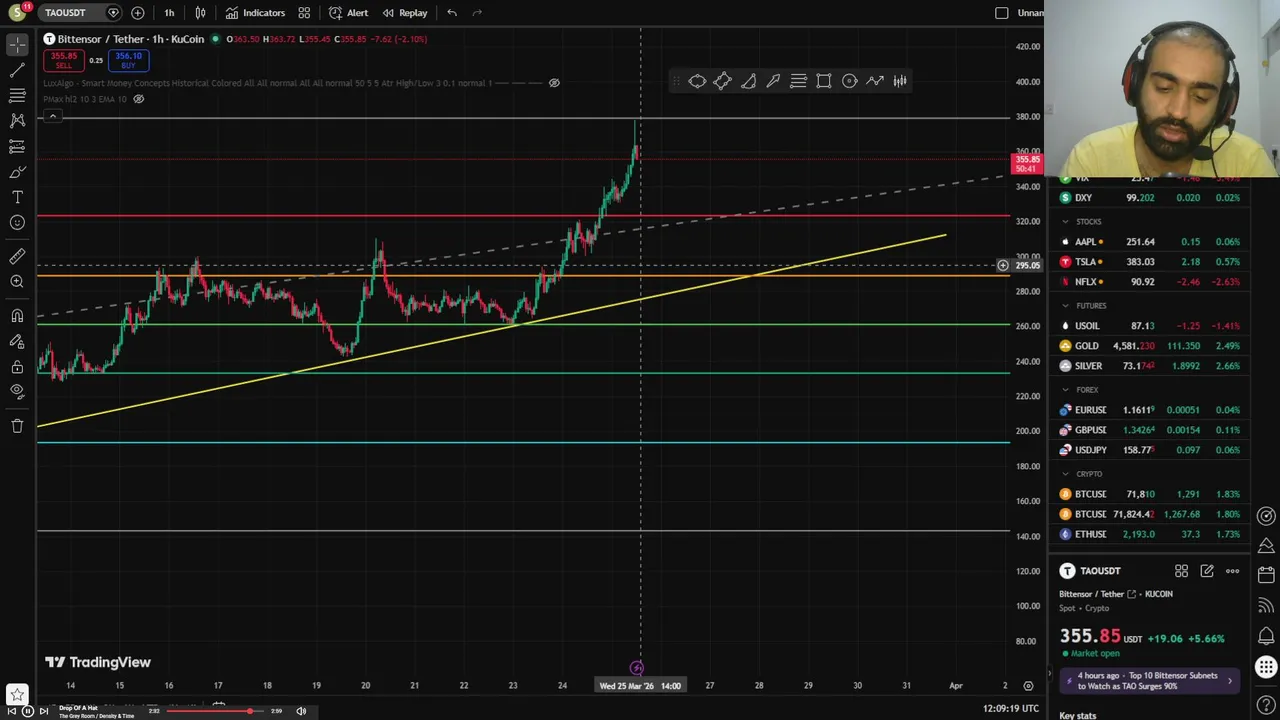
Task: Select GOLD in the watchlist
Action: coord(1149,346)
